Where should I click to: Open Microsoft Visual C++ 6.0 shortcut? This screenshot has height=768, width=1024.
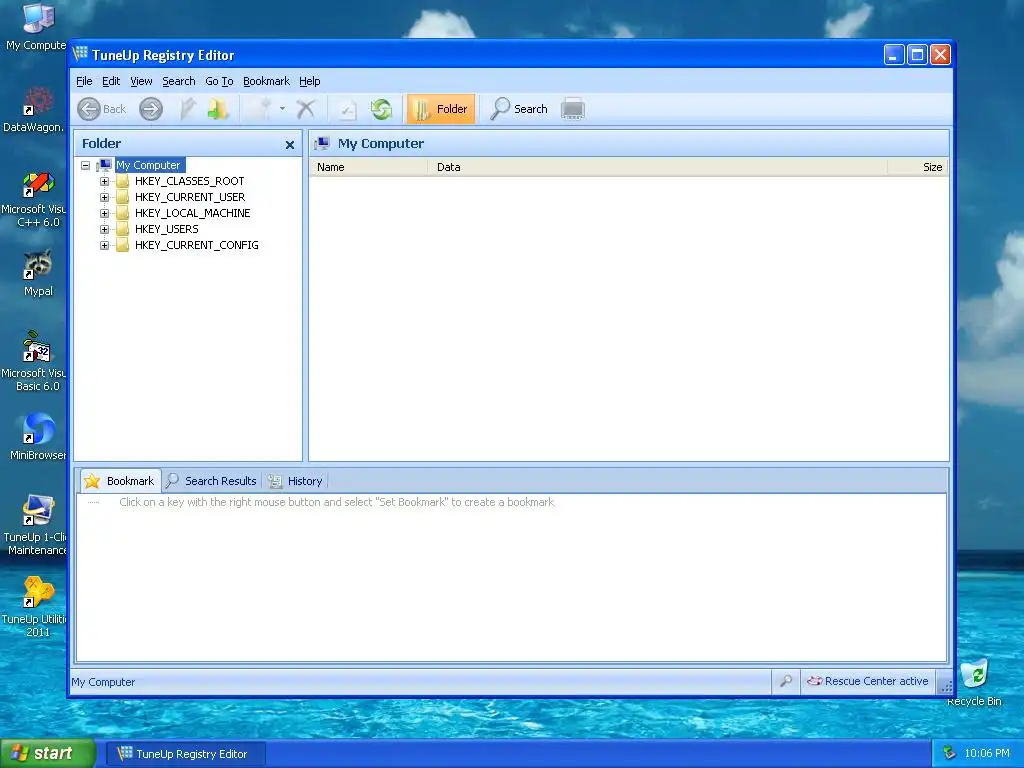(x=35, y=199)
